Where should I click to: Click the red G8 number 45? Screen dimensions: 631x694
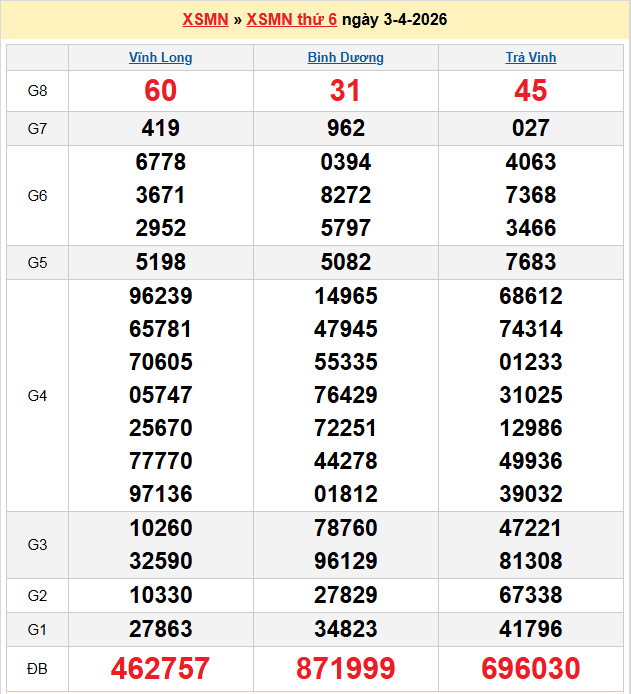coord(530,91)
